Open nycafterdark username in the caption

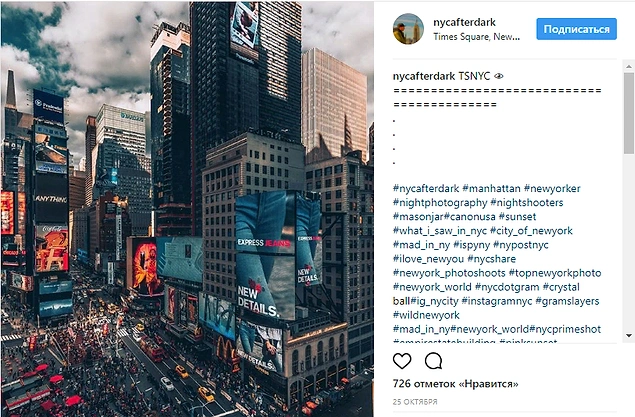pyautogui.click(x=424, y=76)
